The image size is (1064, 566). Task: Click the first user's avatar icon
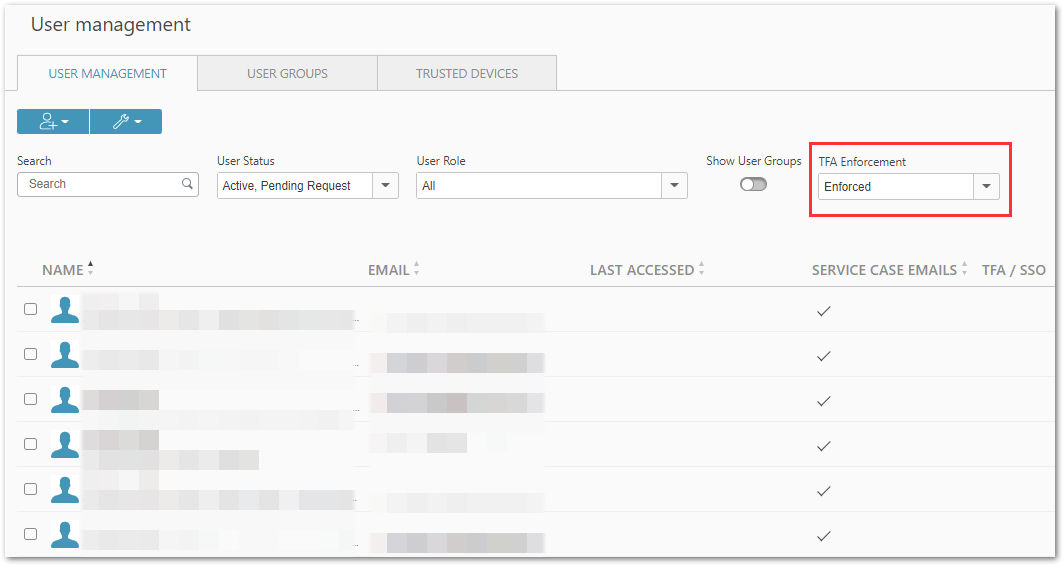coord(65,309)
